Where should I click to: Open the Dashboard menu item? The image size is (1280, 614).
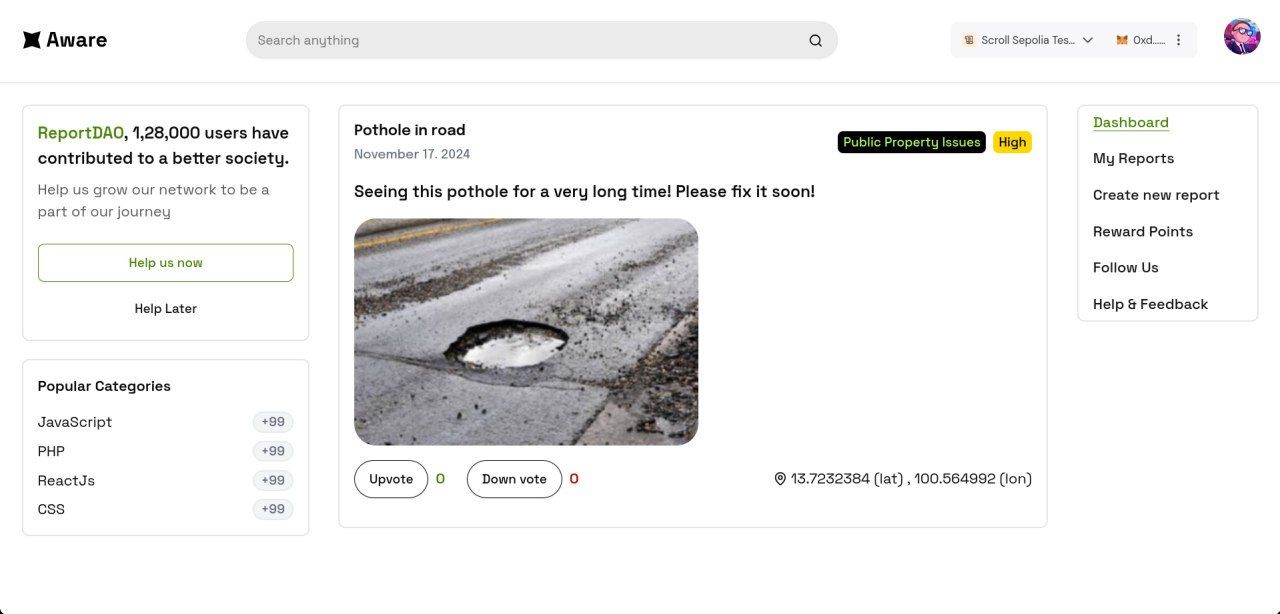(1130, 122)
